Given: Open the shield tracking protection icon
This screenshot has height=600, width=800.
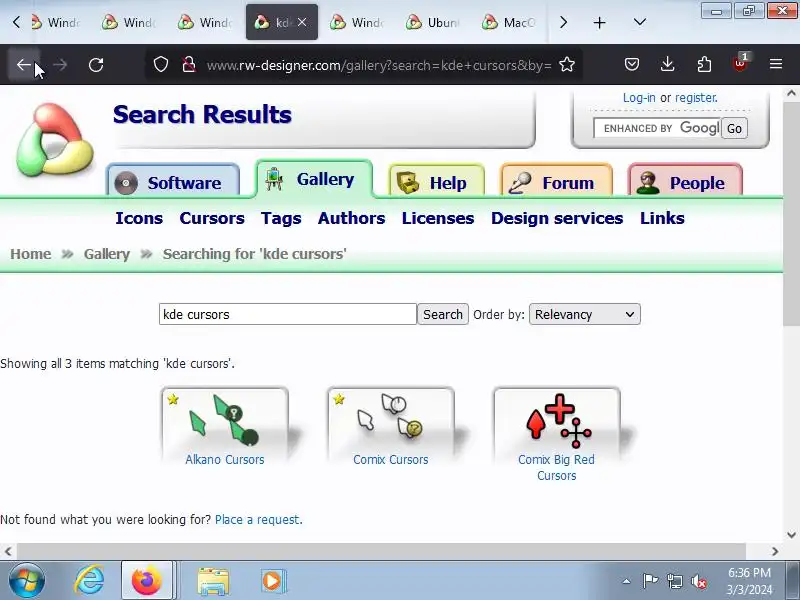Looking at the screenshot, I should click(x=161, y=64).
